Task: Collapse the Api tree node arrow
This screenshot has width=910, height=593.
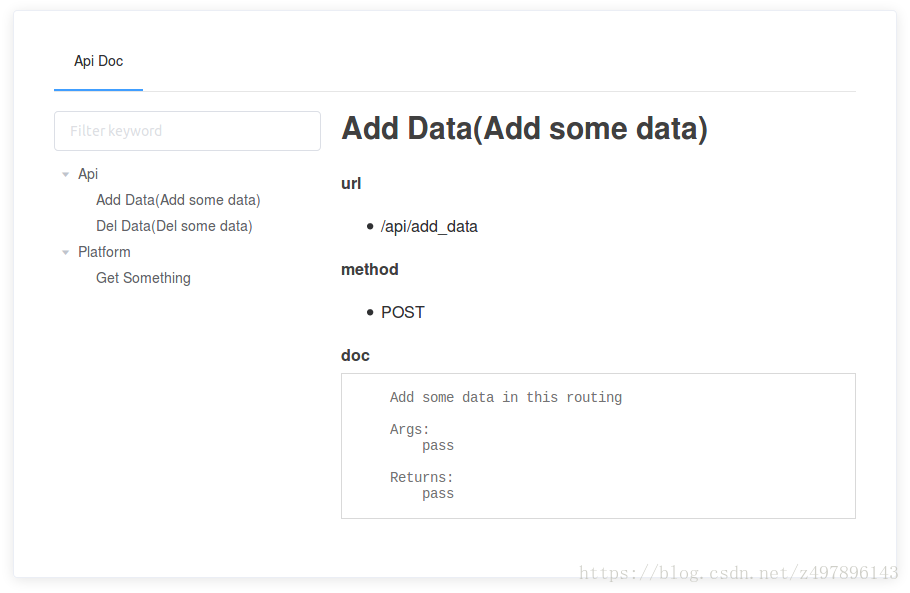Action: tap(66, 174)
